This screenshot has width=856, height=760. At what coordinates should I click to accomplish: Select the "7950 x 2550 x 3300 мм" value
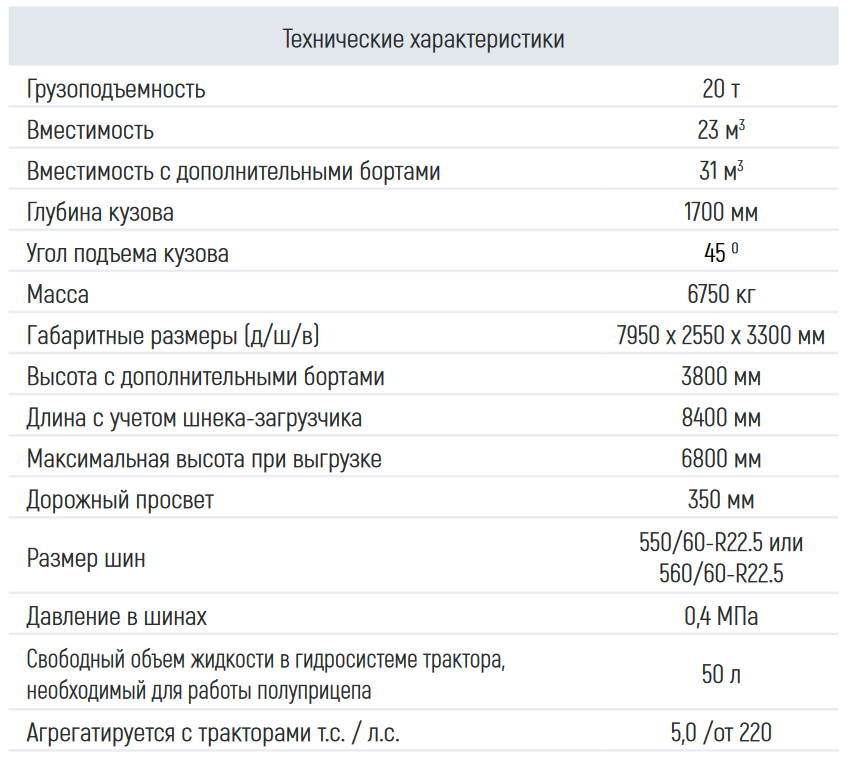point(721,335)
